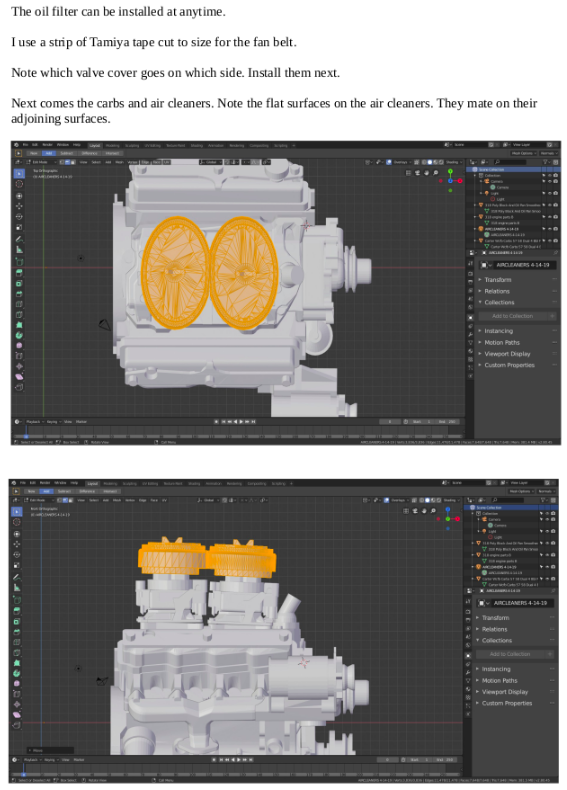This screenshot has height=790, width=567.
Task: Click the zoom magnifier viewport icon in lower screenshot
Action: (433, 511)
